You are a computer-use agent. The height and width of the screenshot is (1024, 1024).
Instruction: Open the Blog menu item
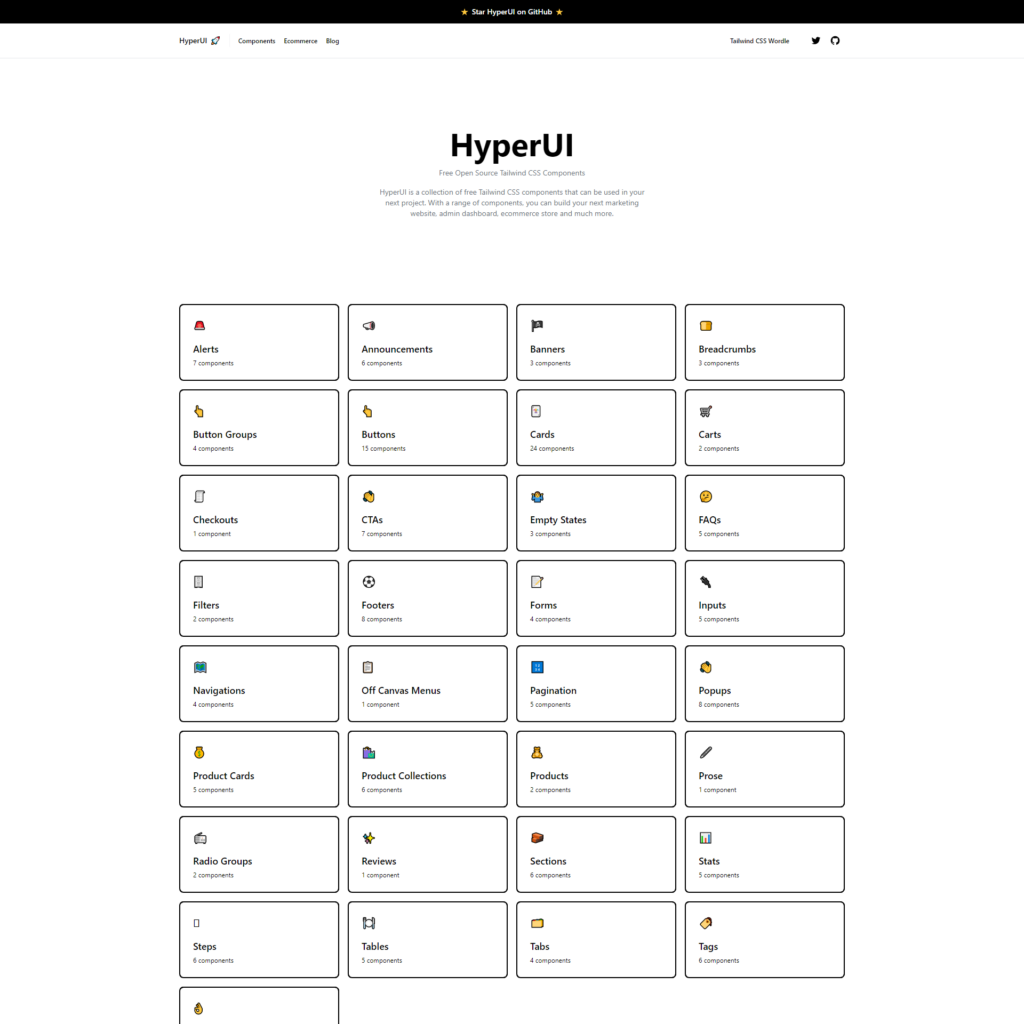click(x=332, y=41)
